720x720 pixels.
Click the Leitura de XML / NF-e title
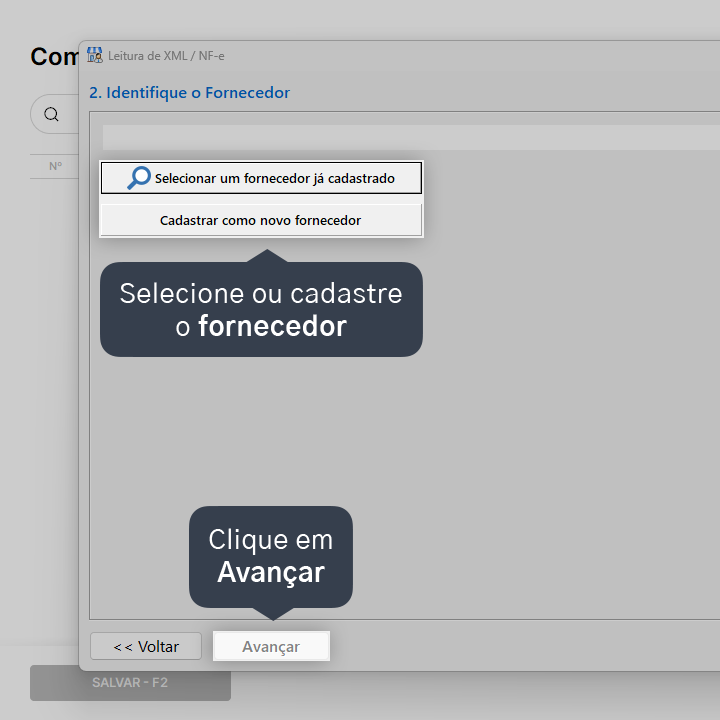pyautogui.click(x=166, y=56)
